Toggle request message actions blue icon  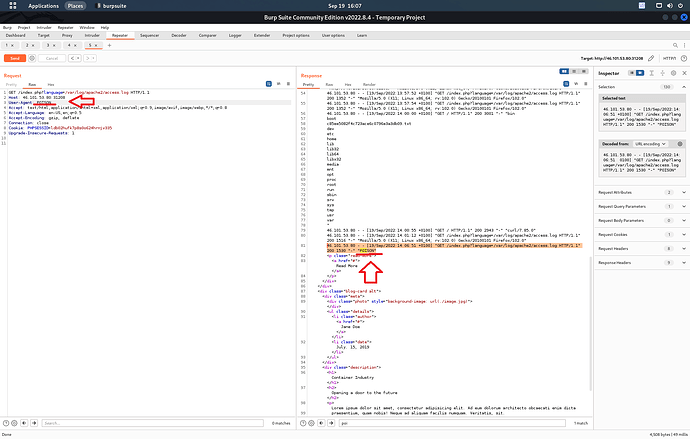[268, 84]
